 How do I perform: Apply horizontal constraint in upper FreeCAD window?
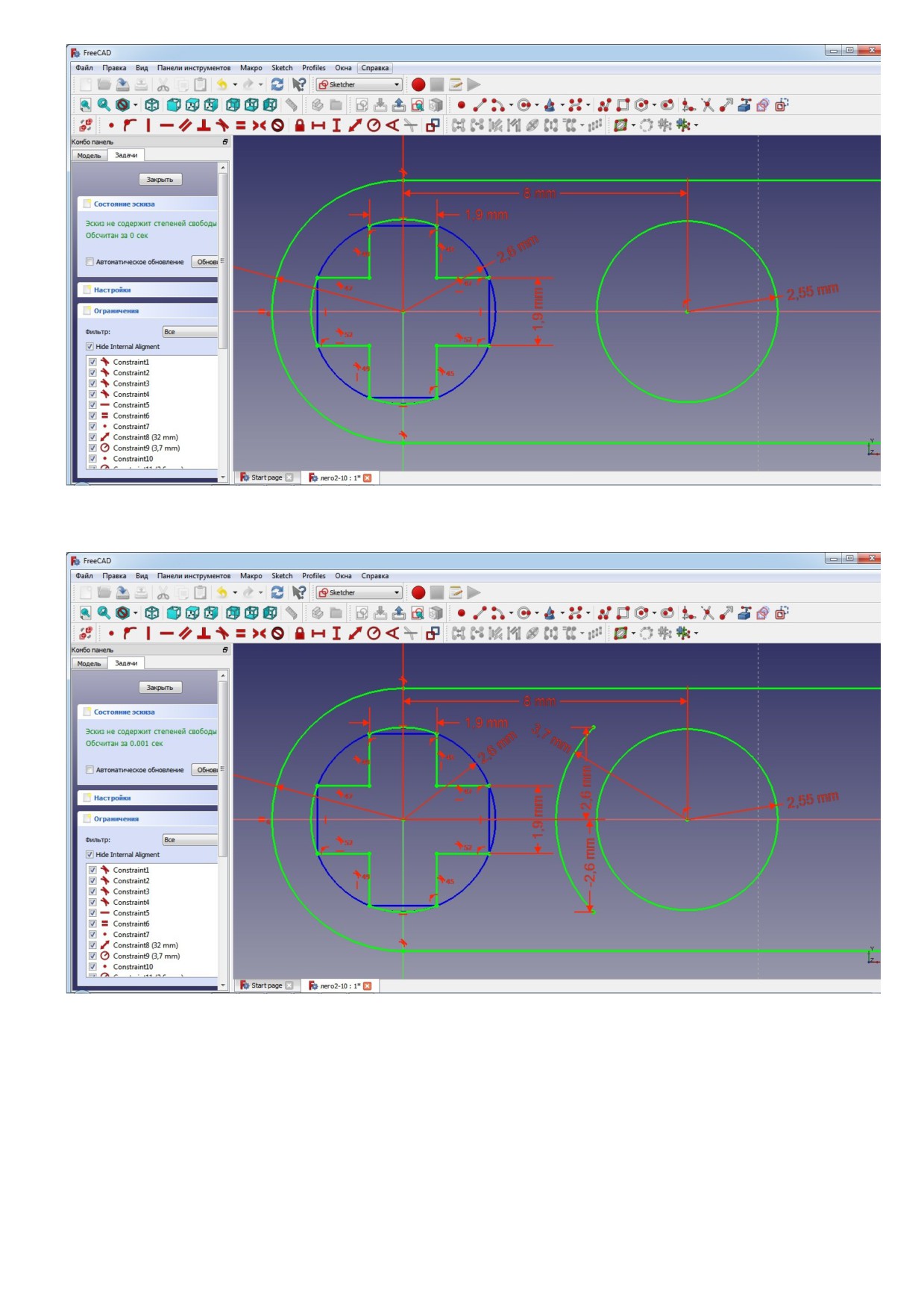click(x=166, y=125)
